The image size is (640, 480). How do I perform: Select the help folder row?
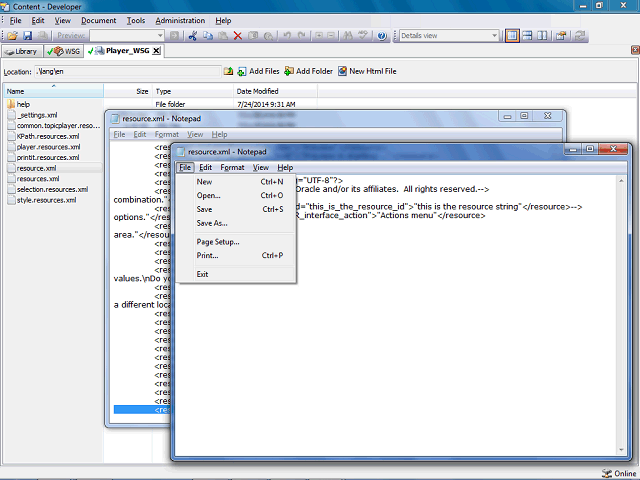(x=23, y=104)
